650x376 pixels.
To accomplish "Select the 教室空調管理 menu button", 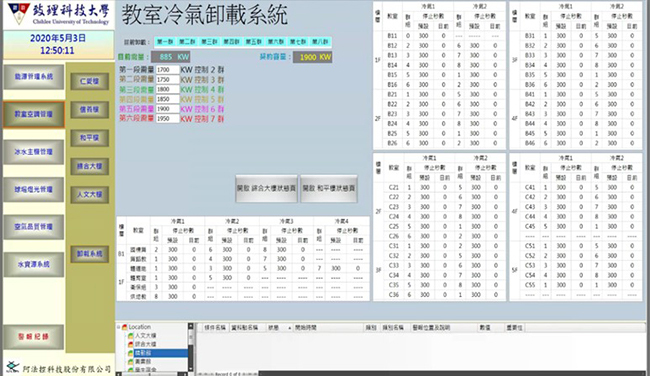I will [34, 114].
